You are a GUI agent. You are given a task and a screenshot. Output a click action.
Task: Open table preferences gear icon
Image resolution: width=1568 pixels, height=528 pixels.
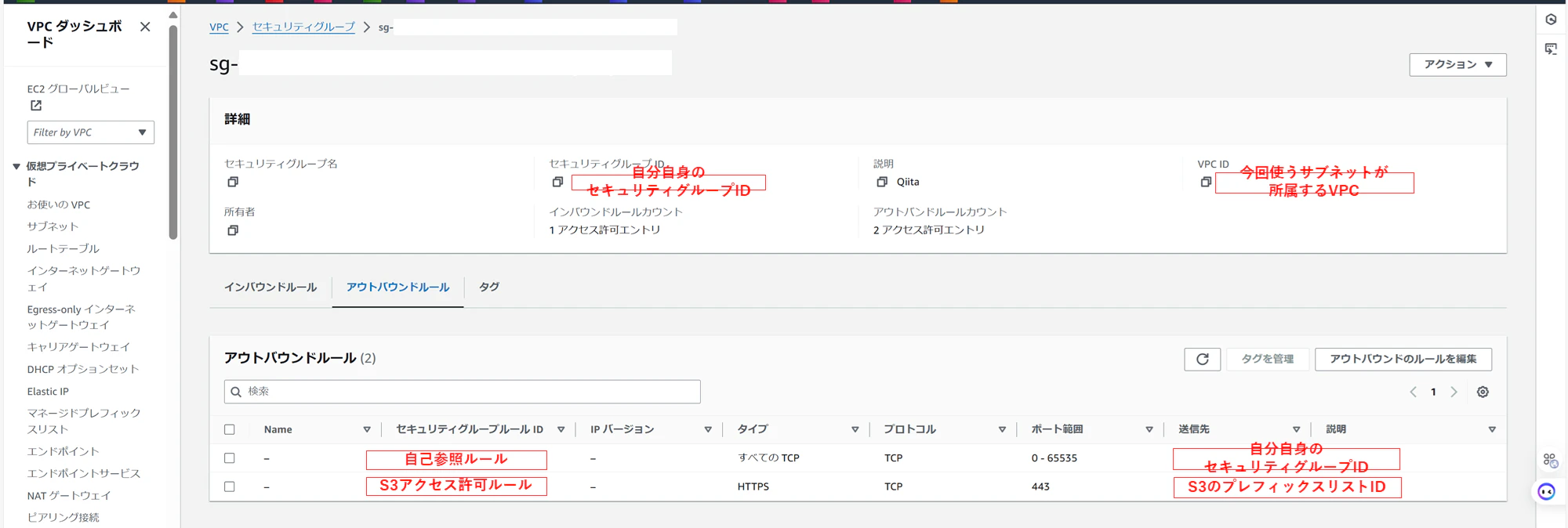click(x=1483, y=392)
